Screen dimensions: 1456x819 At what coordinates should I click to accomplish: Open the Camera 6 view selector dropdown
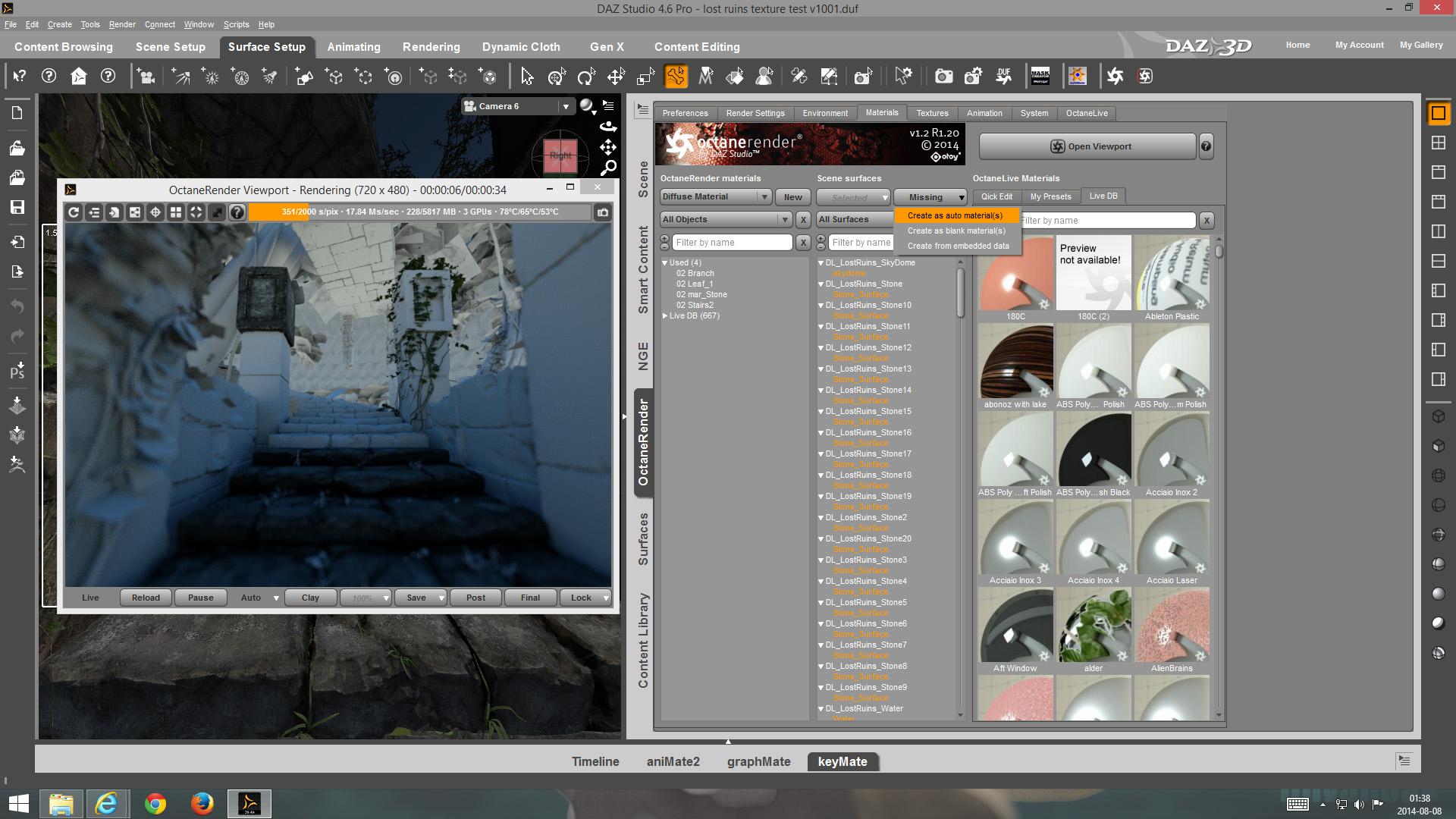(x=566, y=107)
